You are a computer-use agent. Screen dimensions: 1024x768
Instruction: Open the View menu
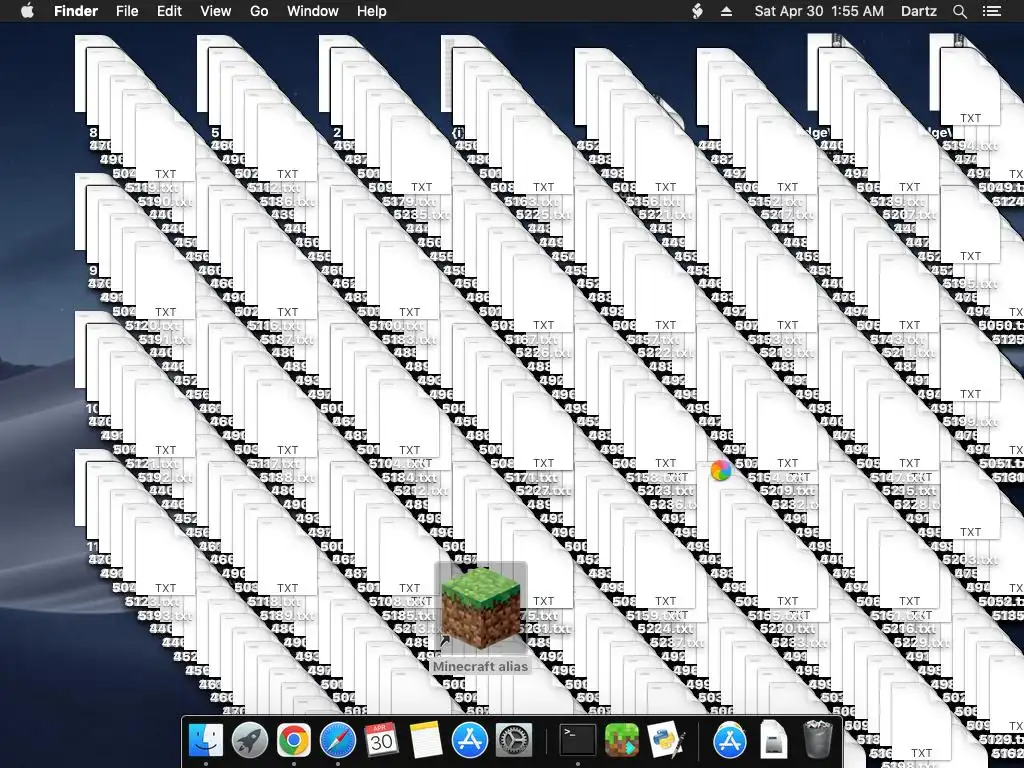216,11
